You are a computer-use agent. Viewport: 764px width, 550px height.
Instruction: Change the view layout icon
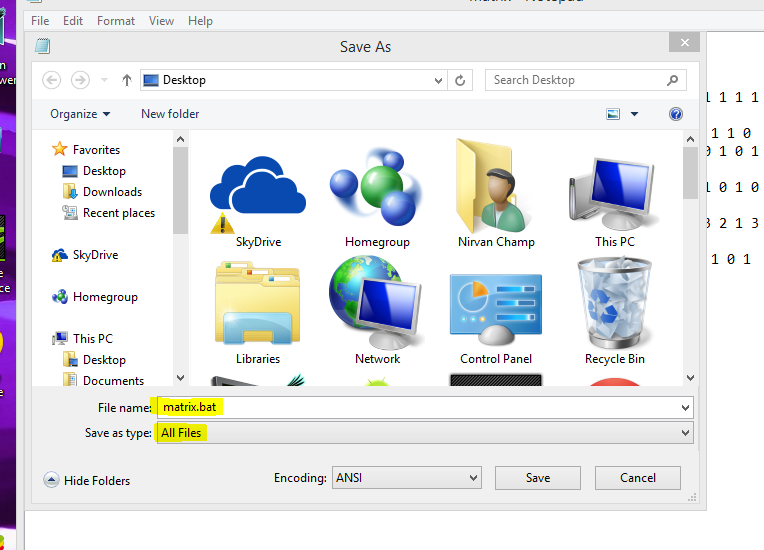[613, 114]
